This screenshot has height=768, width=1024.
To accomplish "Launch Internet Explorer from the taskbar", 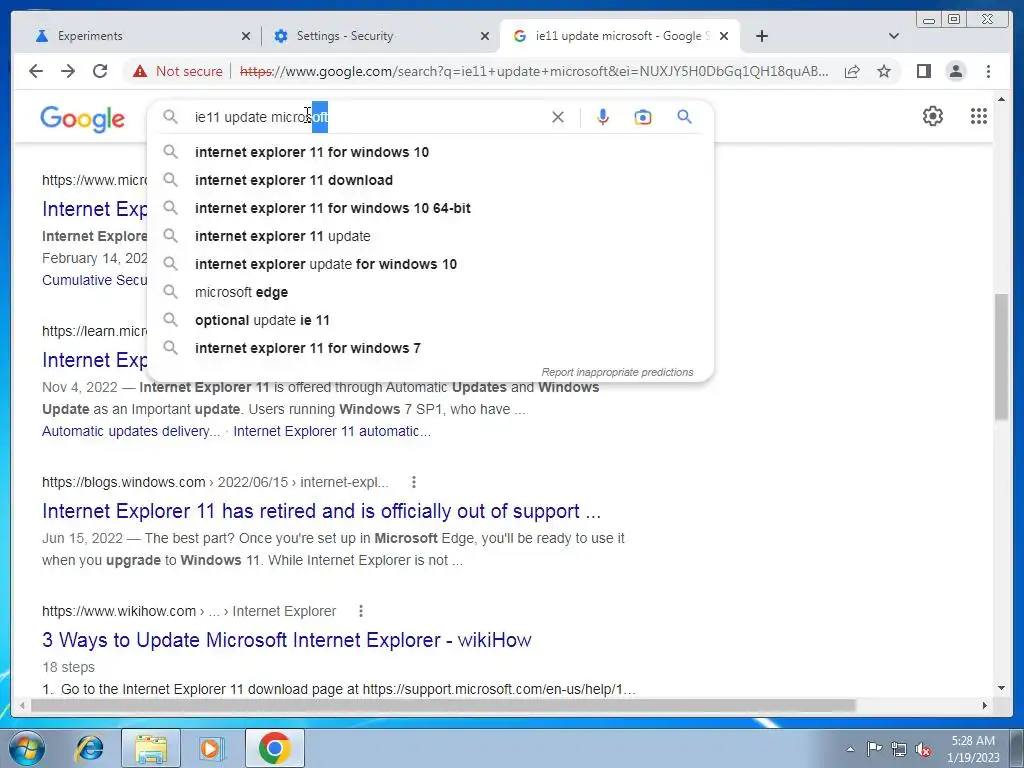I will pyautogui.click(x=89, y=748).
